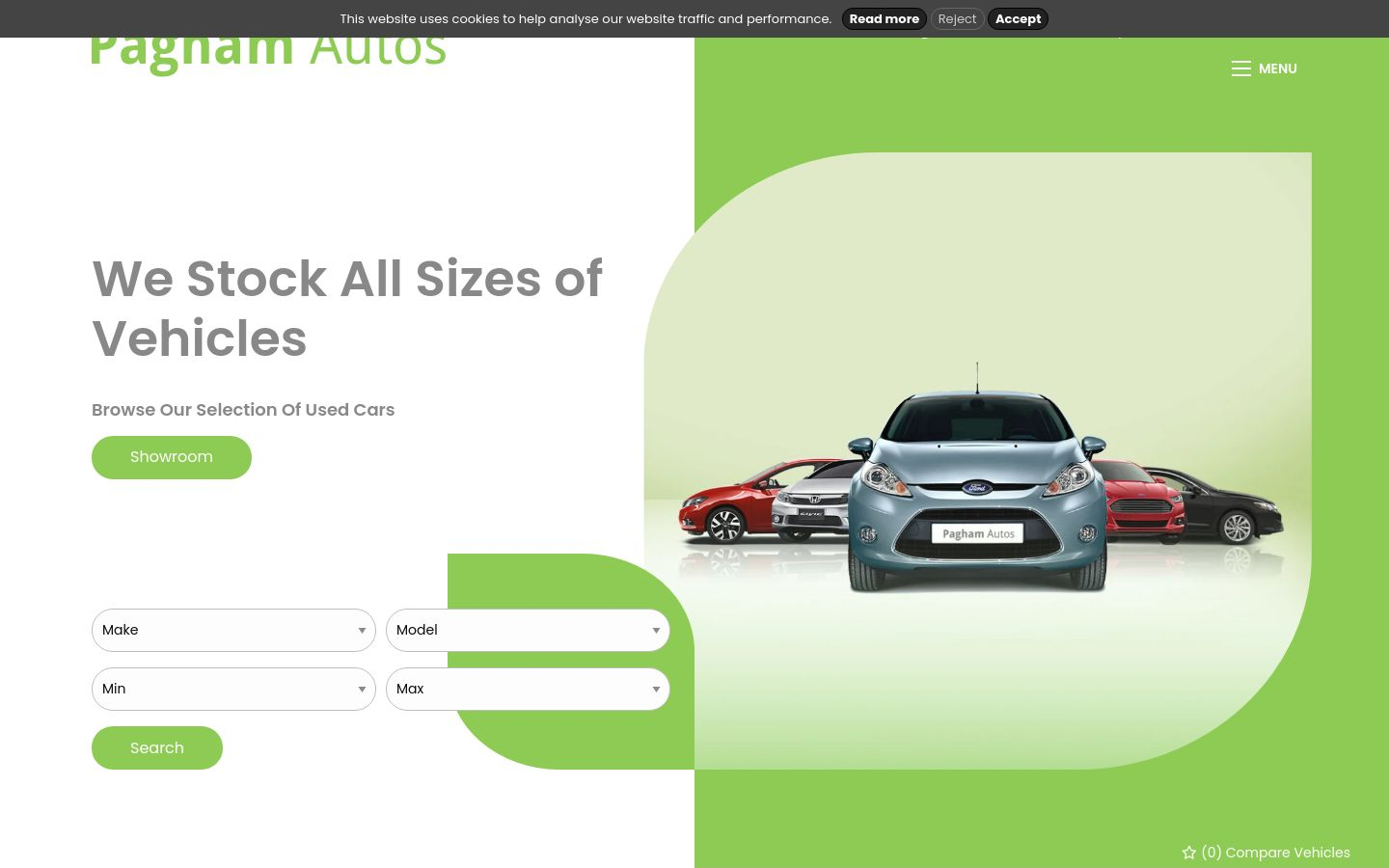Open Read more about cookies
1389x868 pixels.
tap(884, 19)
